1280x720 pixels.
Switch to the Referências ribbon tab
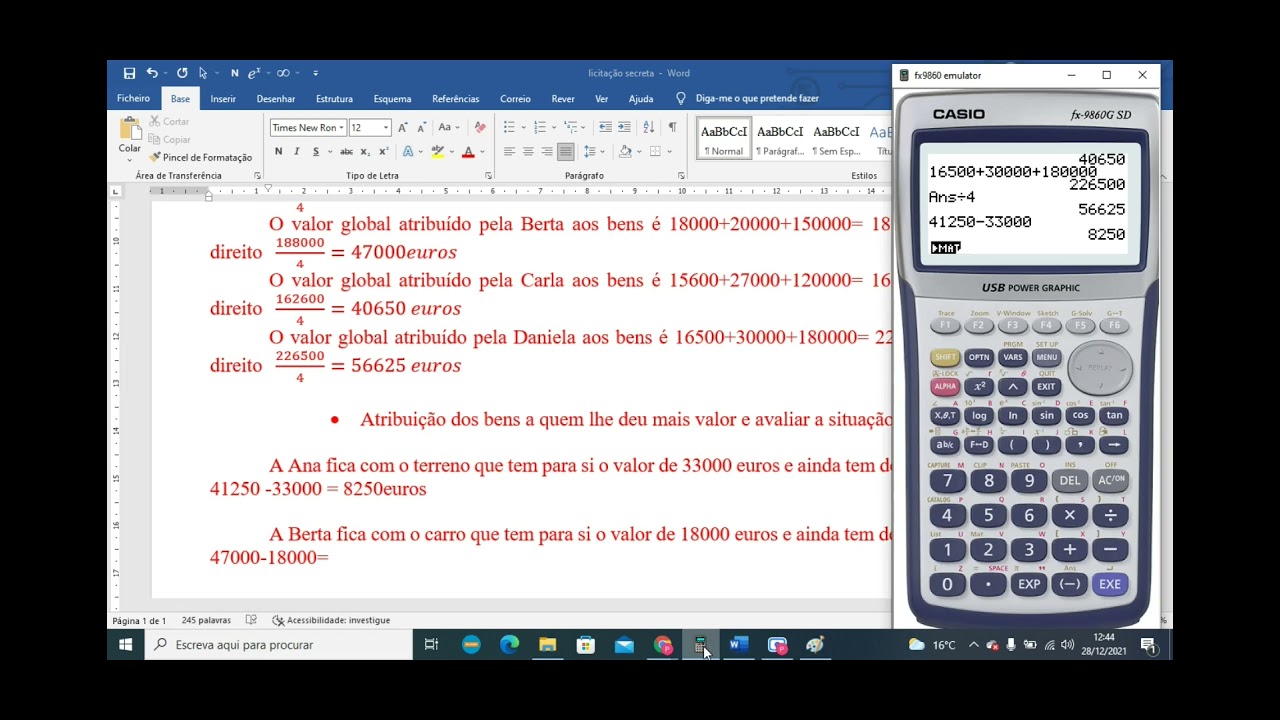coord(455,99)
